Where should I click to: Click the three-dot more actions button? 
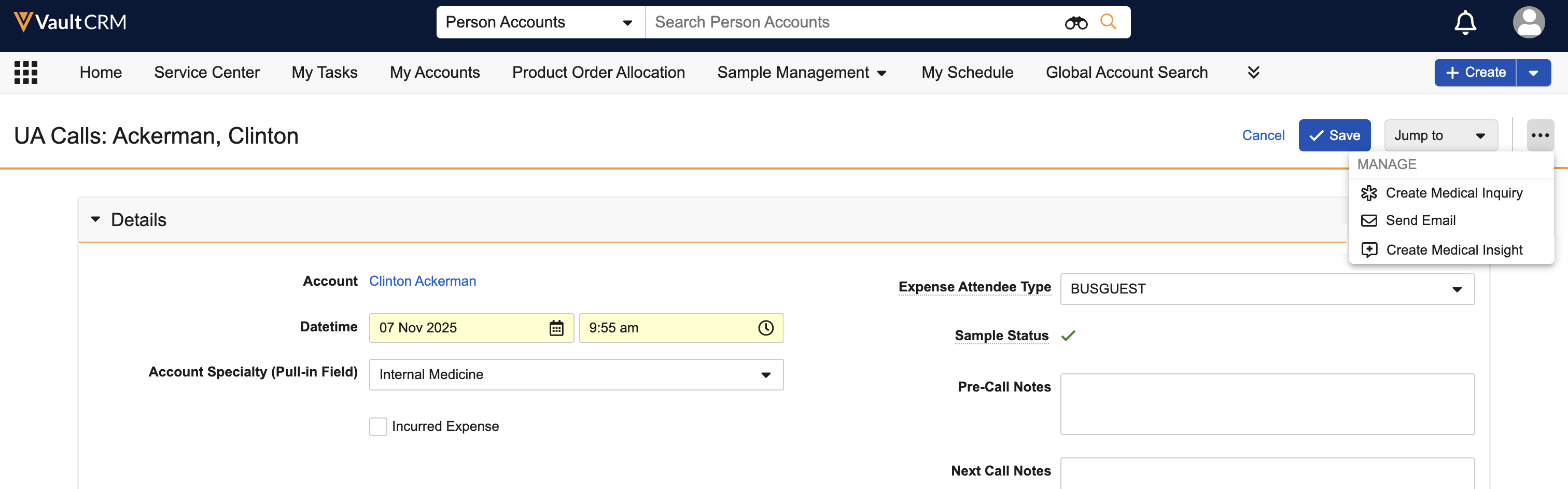click(x=1540, y=135)
